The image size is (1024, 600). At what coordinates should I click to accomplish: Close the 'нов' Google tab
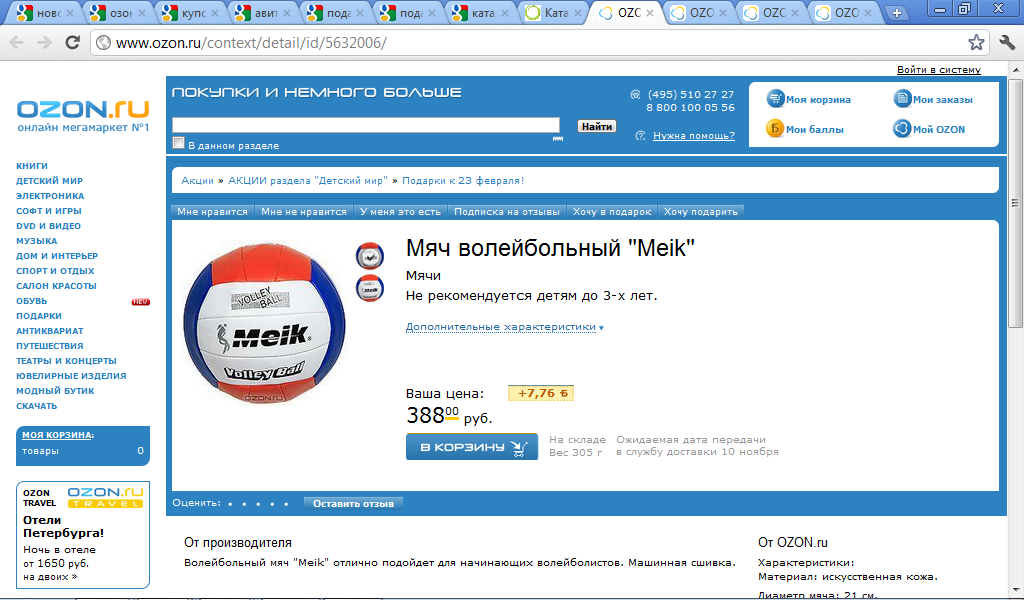(71, 13)
